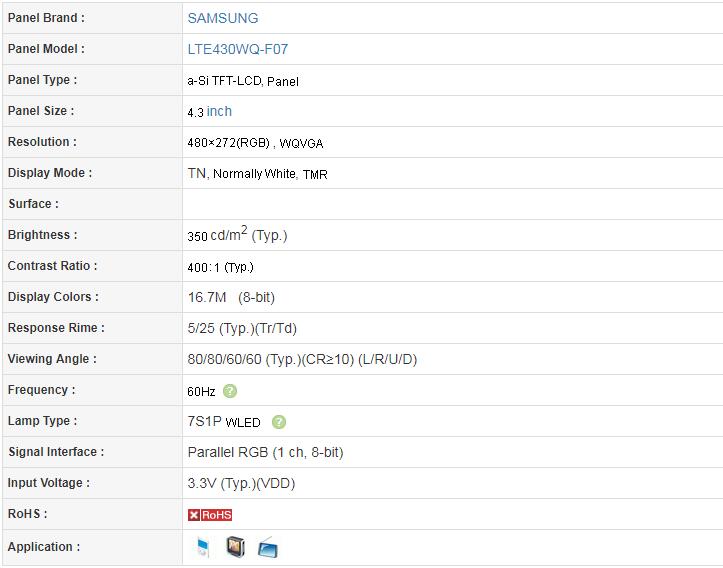
Task: Click the a-Si TFT-LCD, Panel value
Action: tap(243, 81)
